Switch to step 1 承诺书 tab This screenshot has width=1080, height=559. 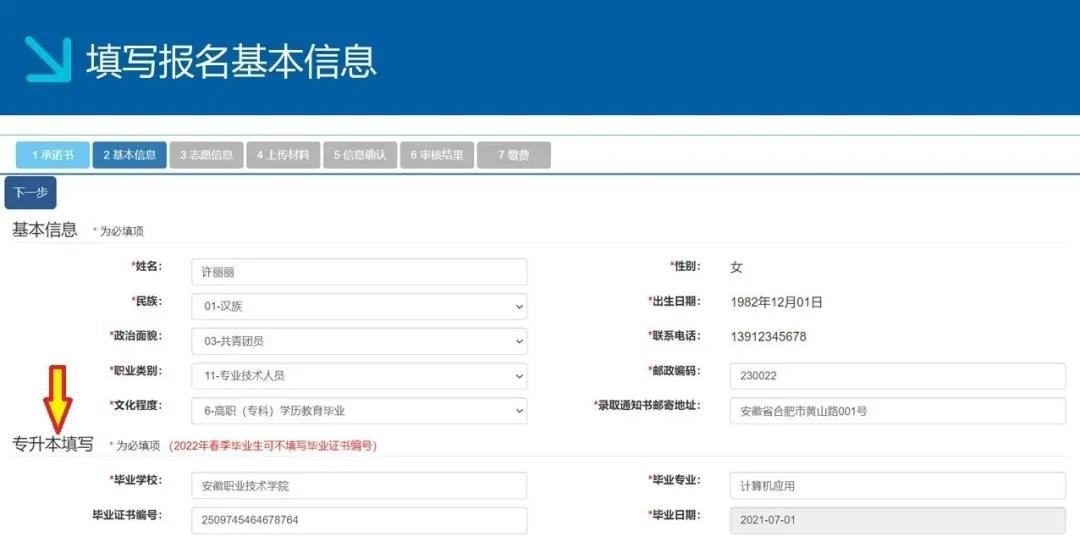(52, 155)
